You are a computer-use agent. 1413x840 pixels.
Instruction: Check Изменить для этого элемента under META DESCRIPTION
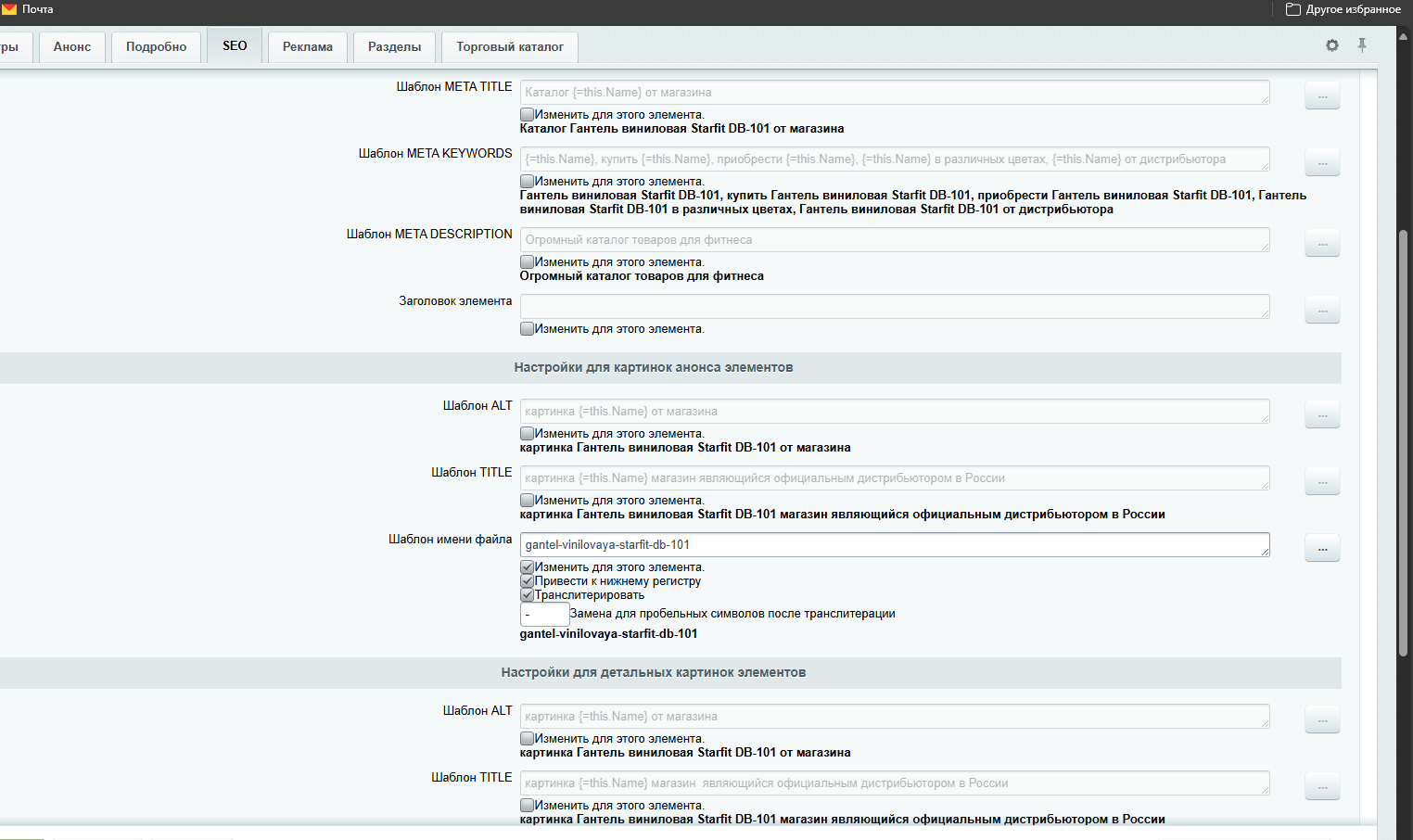tap(527, 262)
